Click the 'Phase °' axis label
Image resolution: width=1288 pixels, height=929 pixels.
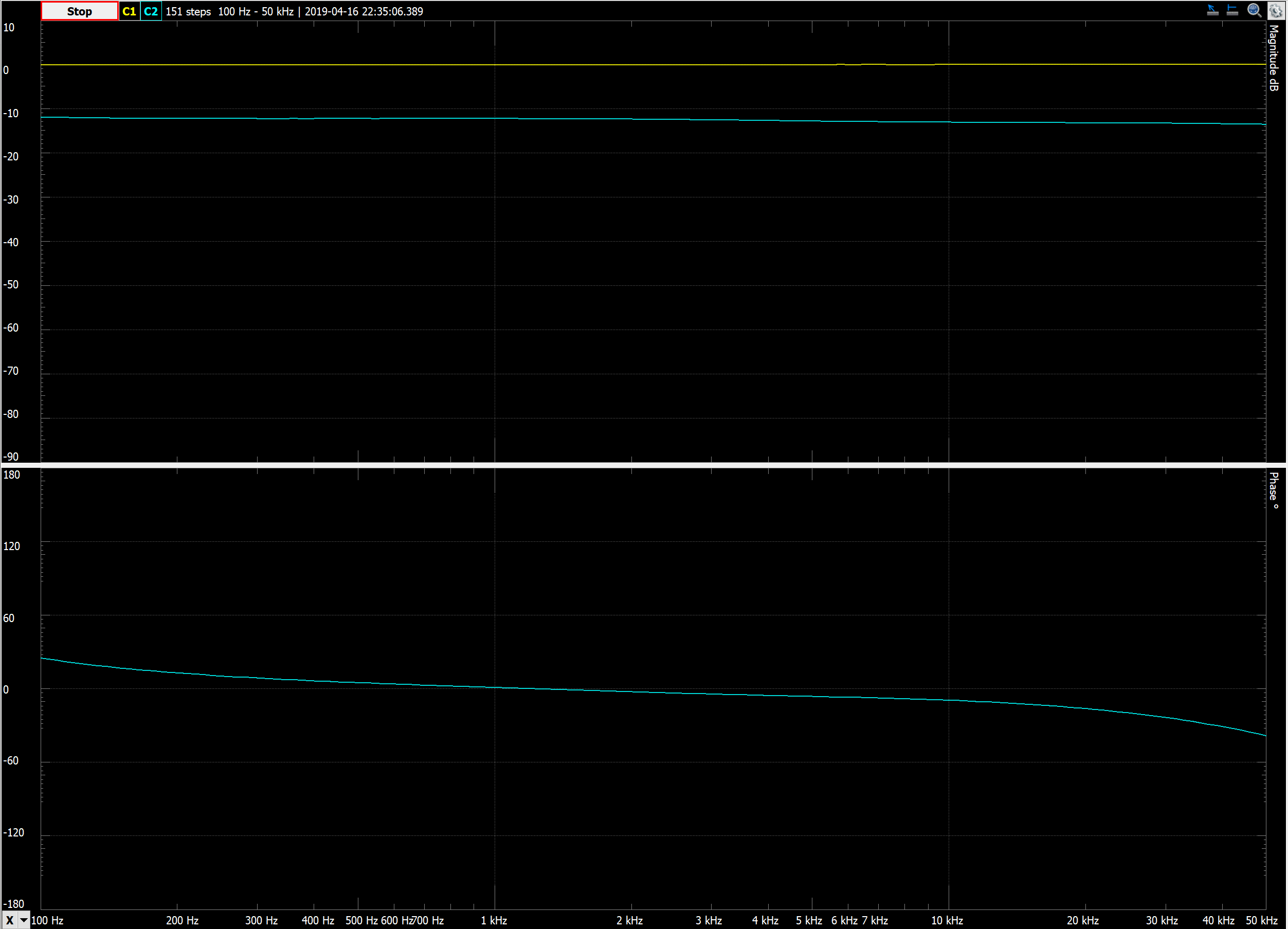(x=1274, y=490)
